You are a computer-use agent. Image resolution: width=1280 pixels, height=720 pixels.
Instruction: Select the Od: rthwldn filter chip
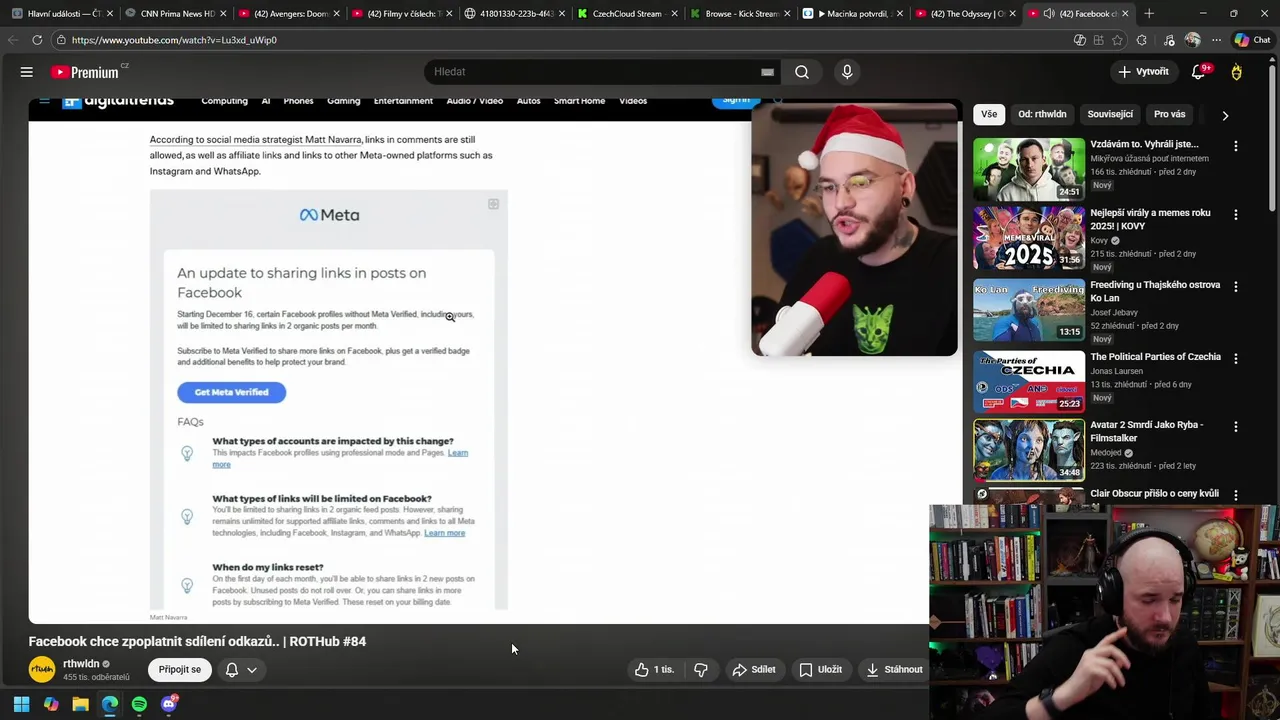pos(1042,114)
